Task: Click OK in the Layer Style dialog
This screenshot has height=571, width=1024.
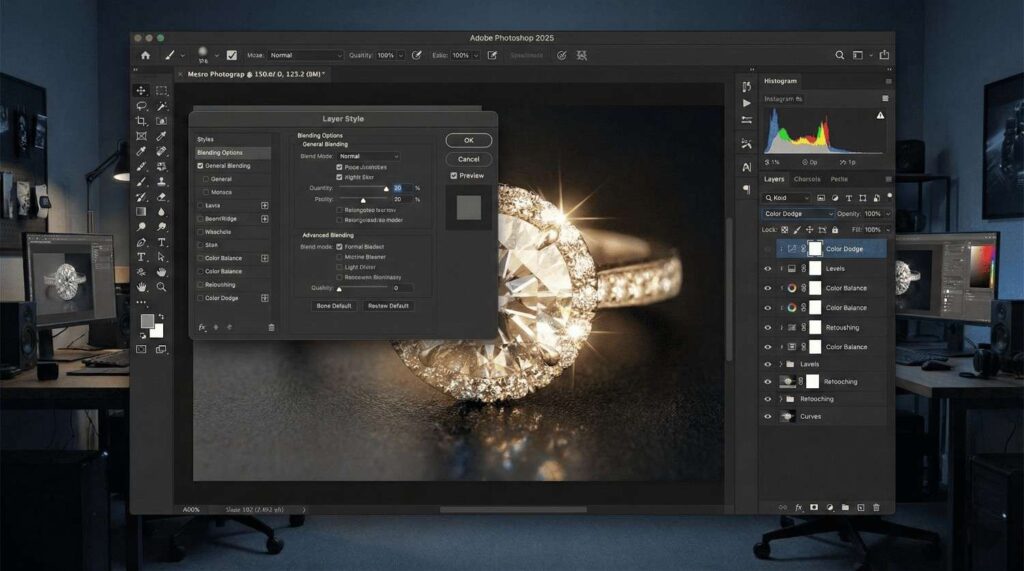Action: (x=468, y=140)
